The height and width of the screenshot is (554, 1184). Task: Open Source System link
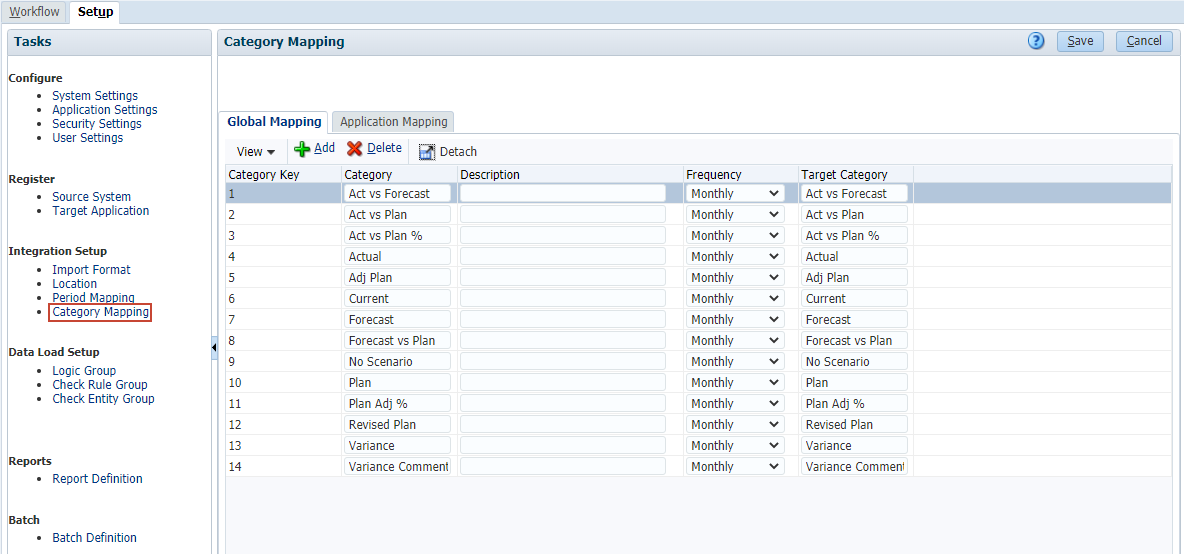[x=91, y=196]
